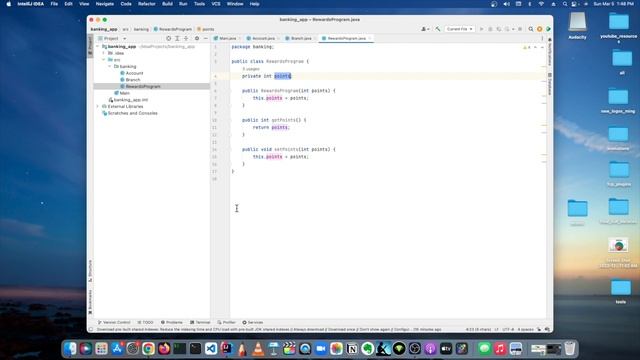
Task: Click UTF-8 encoding in status bar
Action: [x=508, y=329]
